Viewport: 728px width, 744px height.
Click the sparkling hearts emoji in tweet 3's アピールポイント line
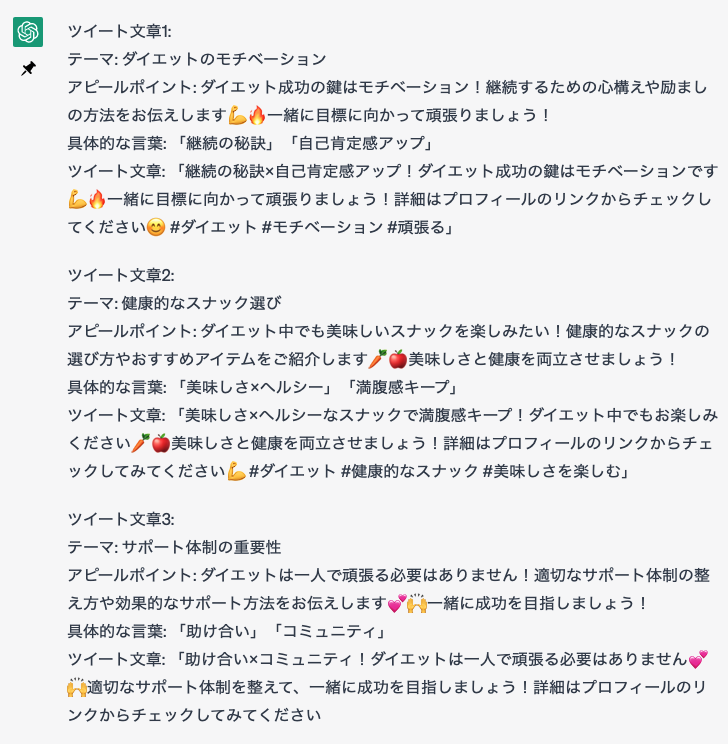click(x=397, y=603)
